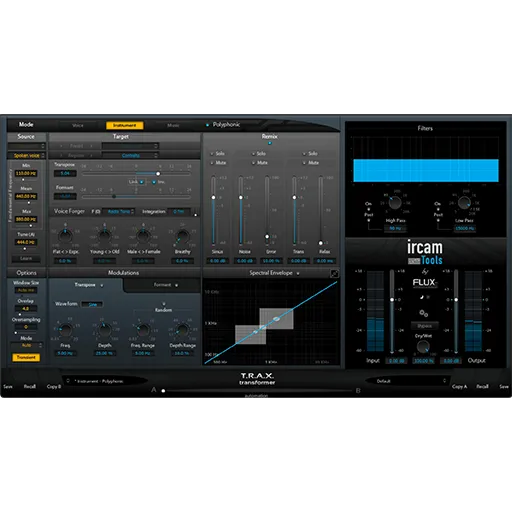Toggle the Link checkbox
The height and width of the screenshot is (512, 512).
coord(142,182)
